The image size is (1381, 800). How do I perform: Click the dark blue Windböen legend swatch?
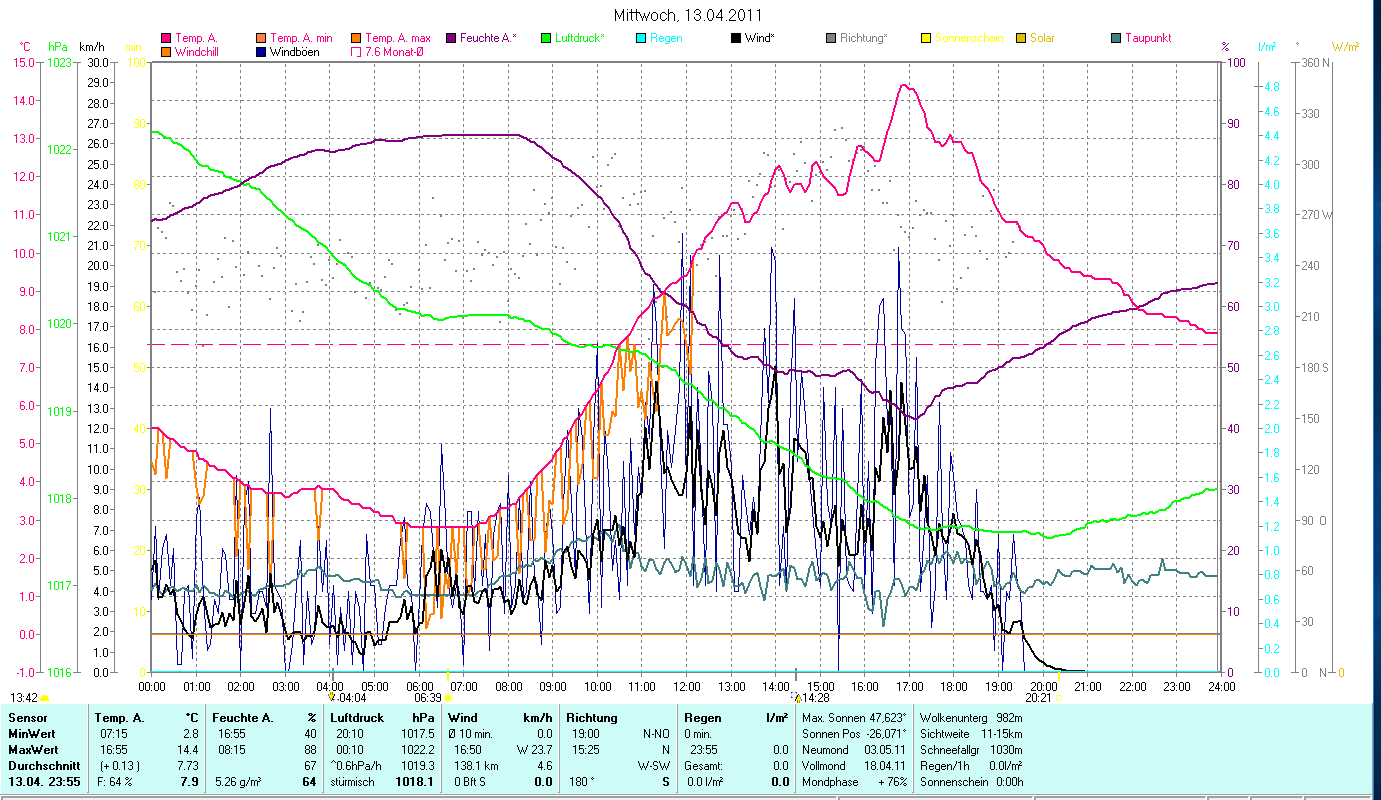[261, 52]
